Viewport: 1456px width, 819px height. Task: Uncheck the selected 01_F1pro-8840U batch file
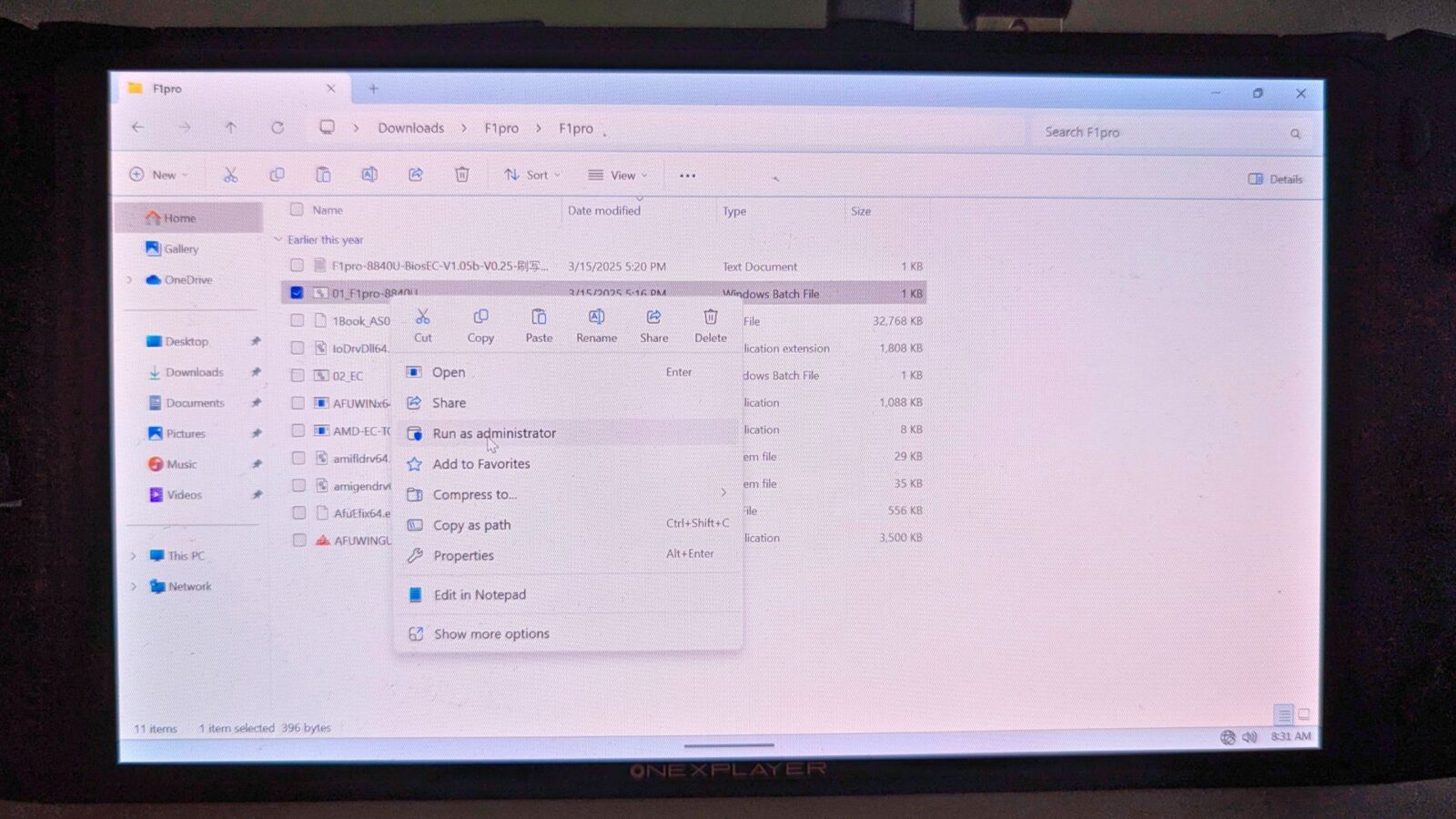pos(298,293)
